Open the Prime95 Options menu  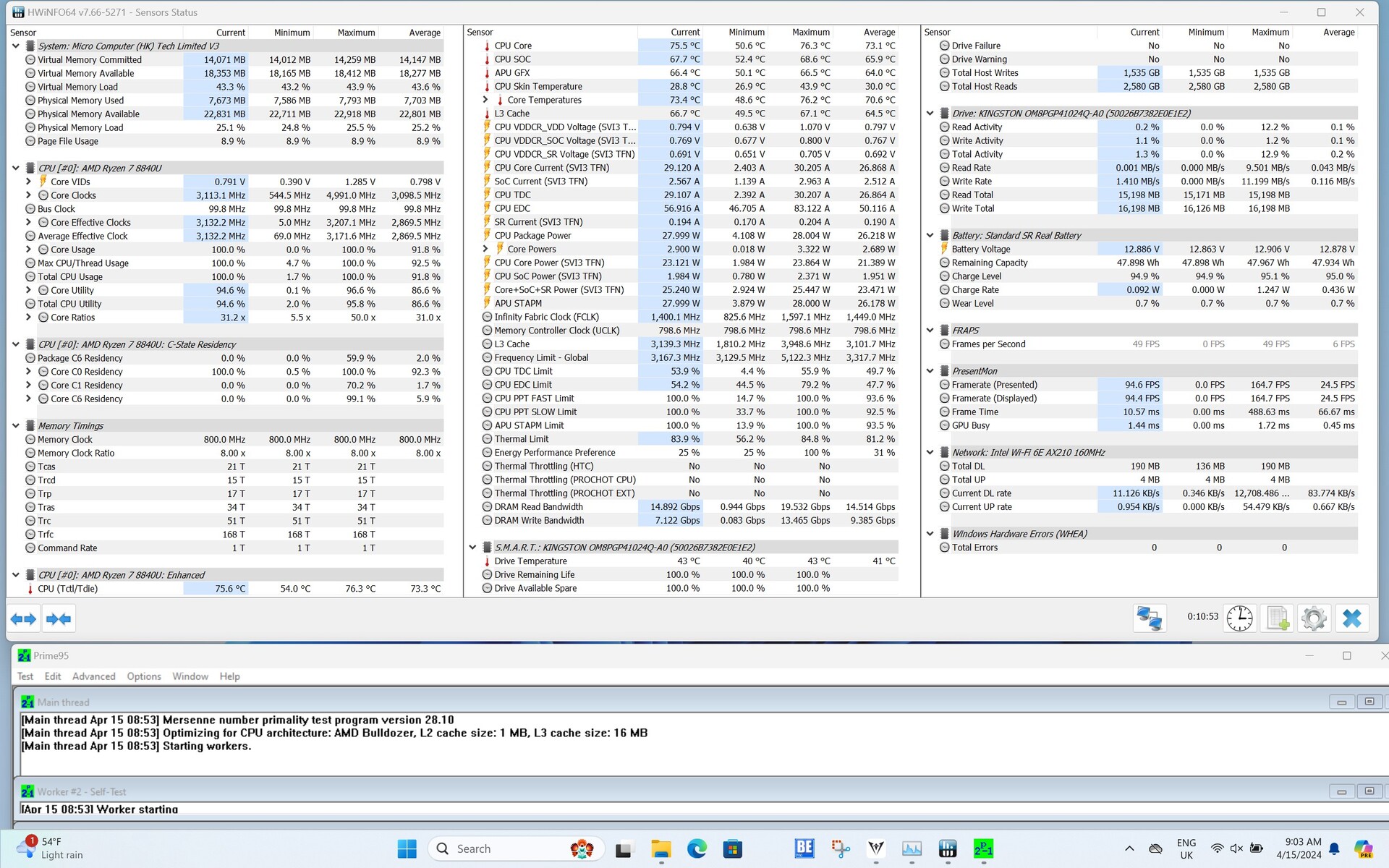tap(144, 676)
